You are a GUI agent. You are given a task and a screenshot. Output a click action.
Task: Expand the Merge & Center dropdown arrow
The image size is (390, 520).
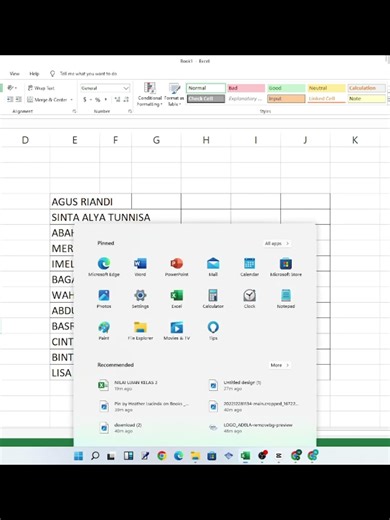click(71, 99)
